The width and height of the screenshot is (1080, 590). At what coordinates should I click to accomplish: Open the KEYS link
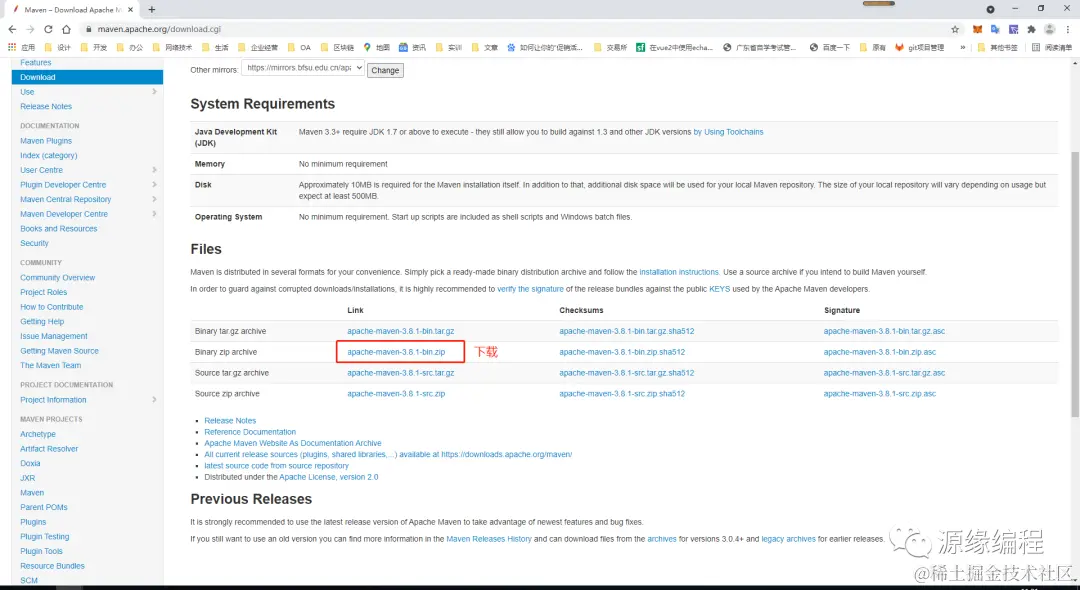pyautogui.click(x=719, y=289)
